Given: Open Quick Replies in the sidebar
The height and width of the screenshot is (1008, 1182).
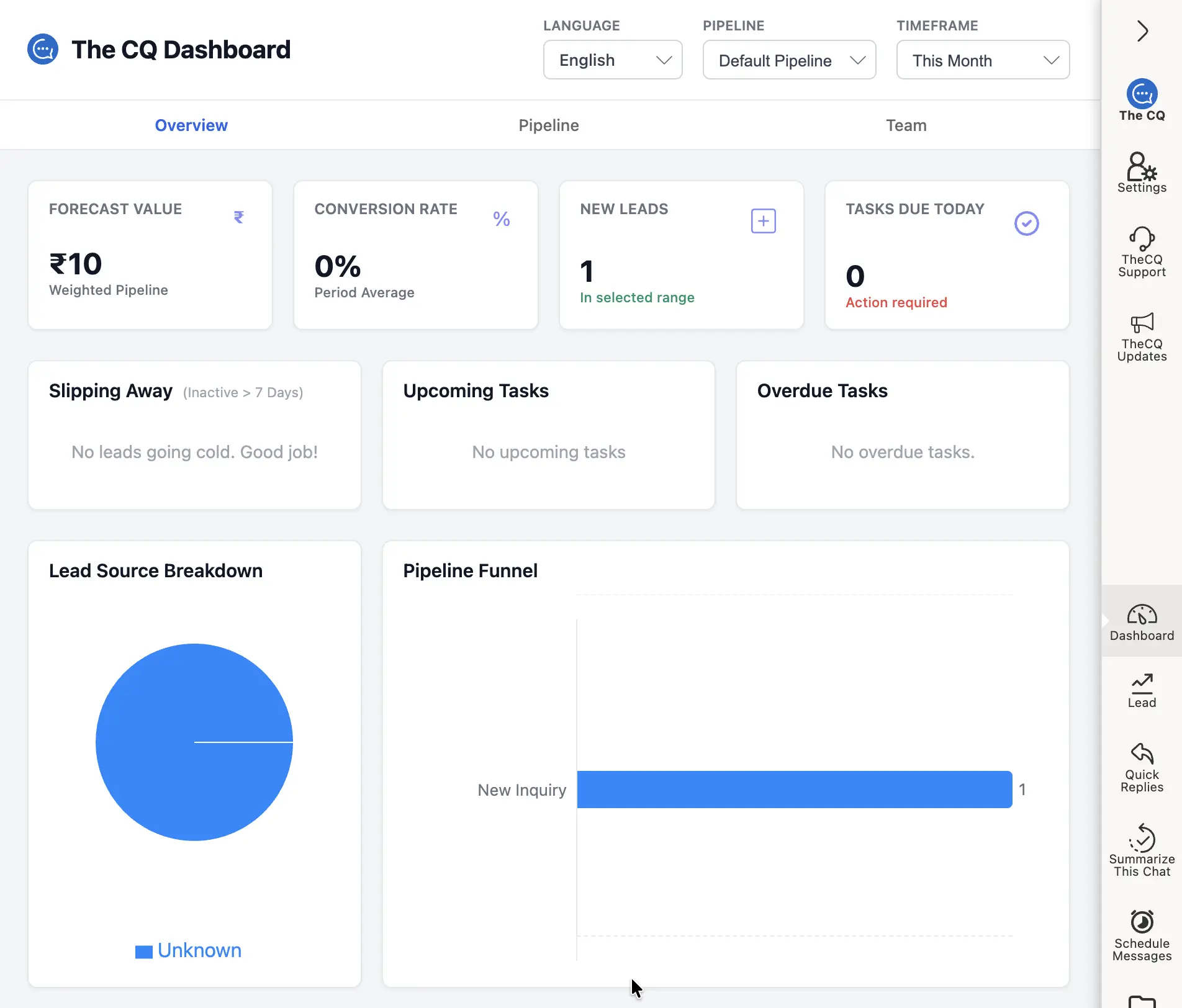Looking at the screenshot, I should (1142, 768).
